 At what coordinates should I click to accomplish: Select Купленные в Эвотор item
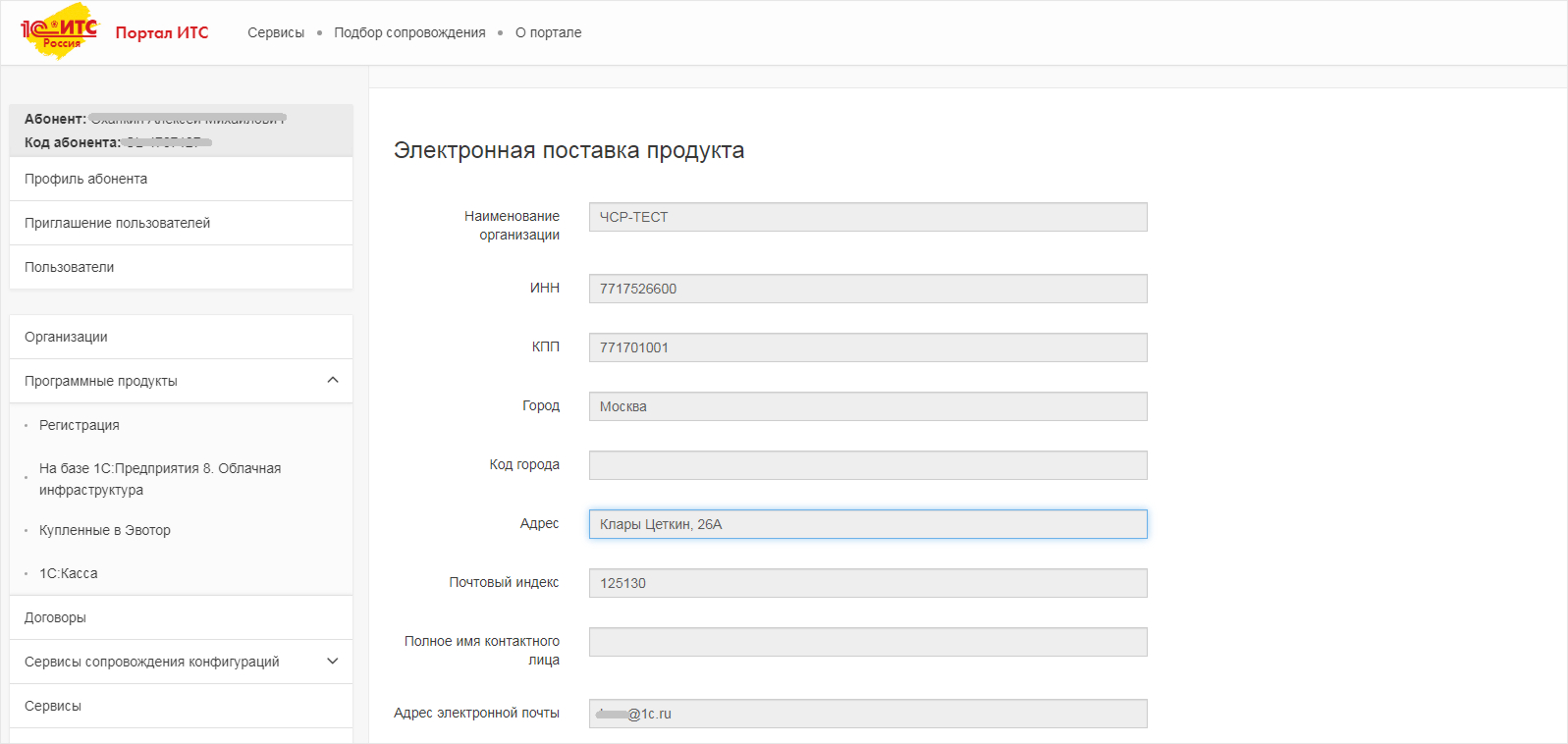105,530
